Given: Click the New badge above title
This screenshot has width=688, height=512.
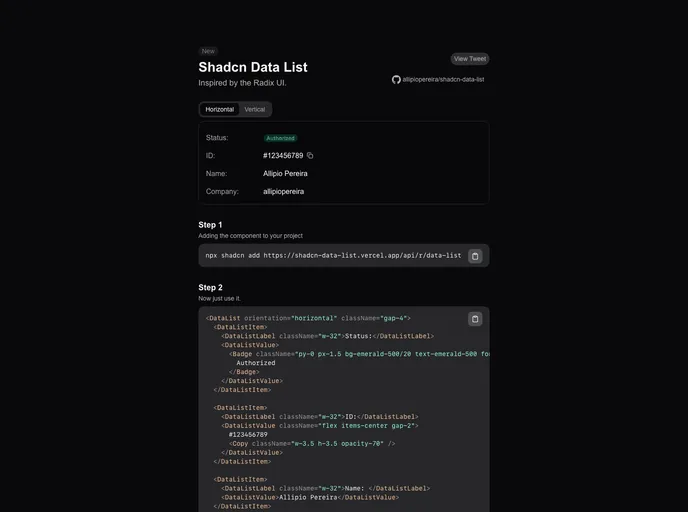Looking at the screenshot, I should tap(208, 51).
